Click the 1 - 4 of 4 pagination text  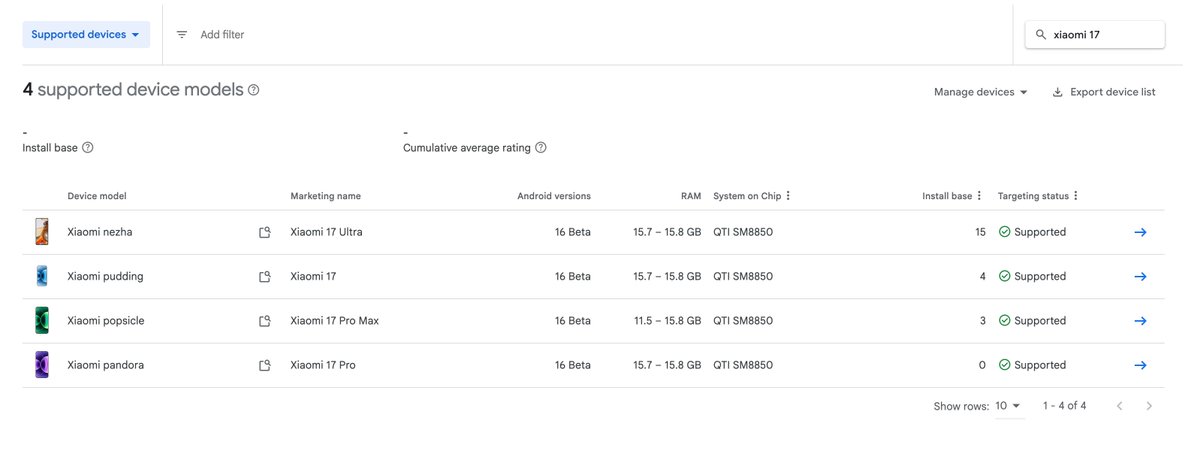click(x=1064, y=406)
